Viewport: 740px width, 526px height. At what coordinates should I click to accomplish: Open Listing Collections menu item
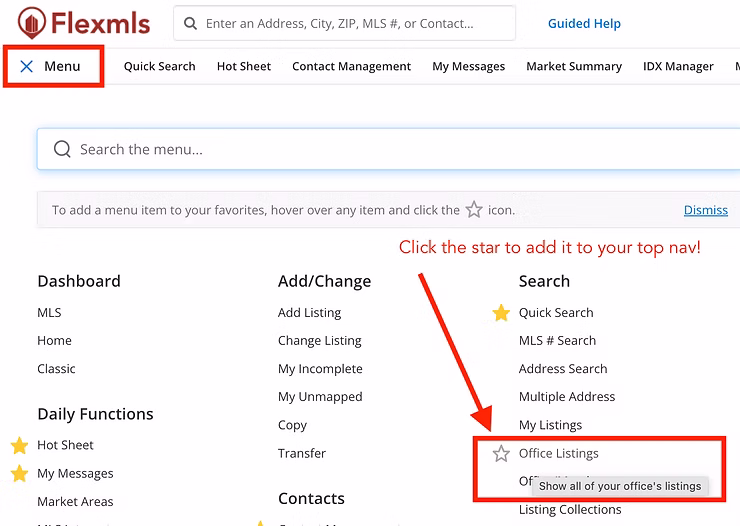click(569, 510)
